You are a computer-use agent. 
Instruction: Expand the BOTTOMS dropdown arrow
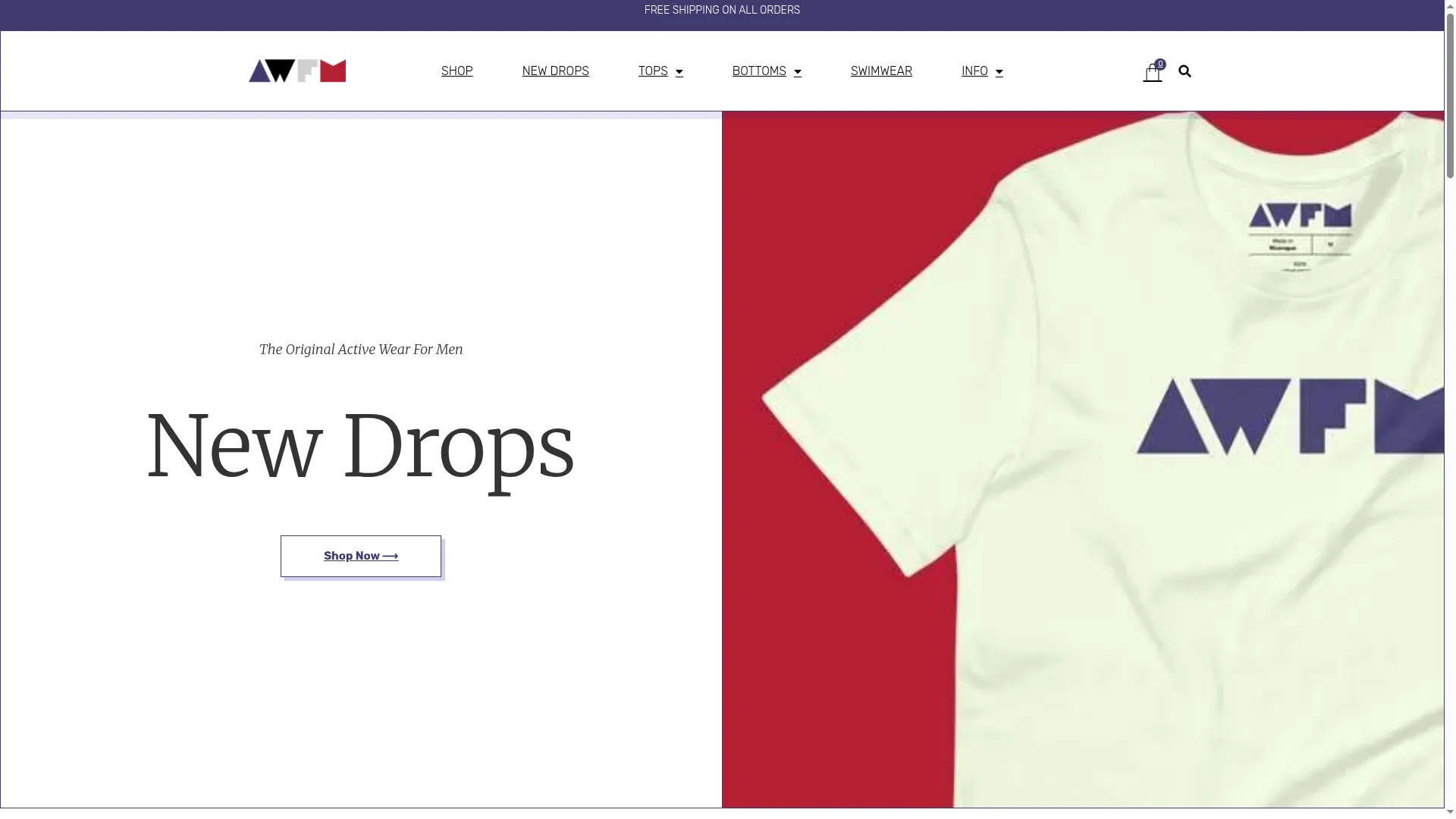[798, 72]
